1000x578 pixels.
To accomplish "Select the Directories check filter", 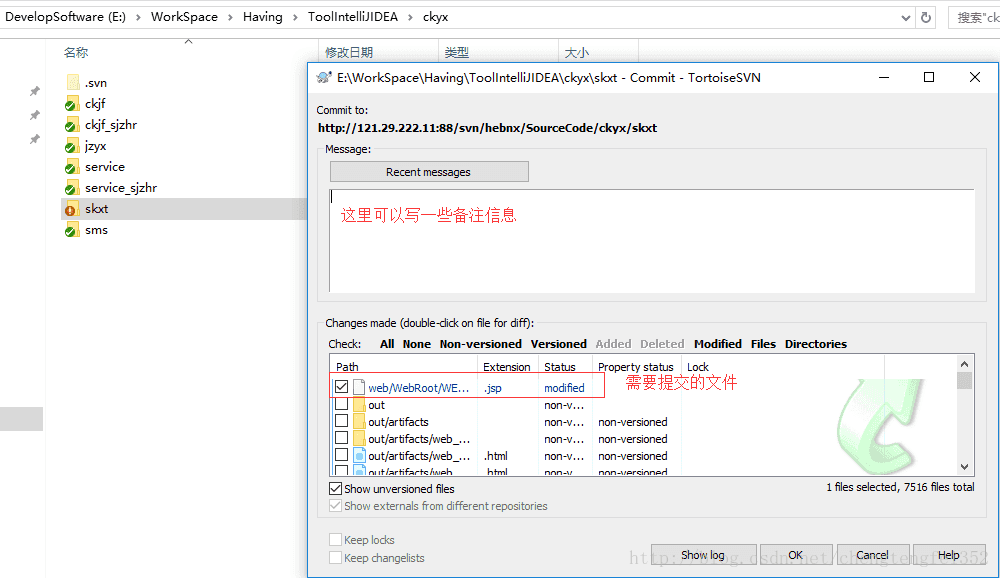I will (x=816, y=344).
